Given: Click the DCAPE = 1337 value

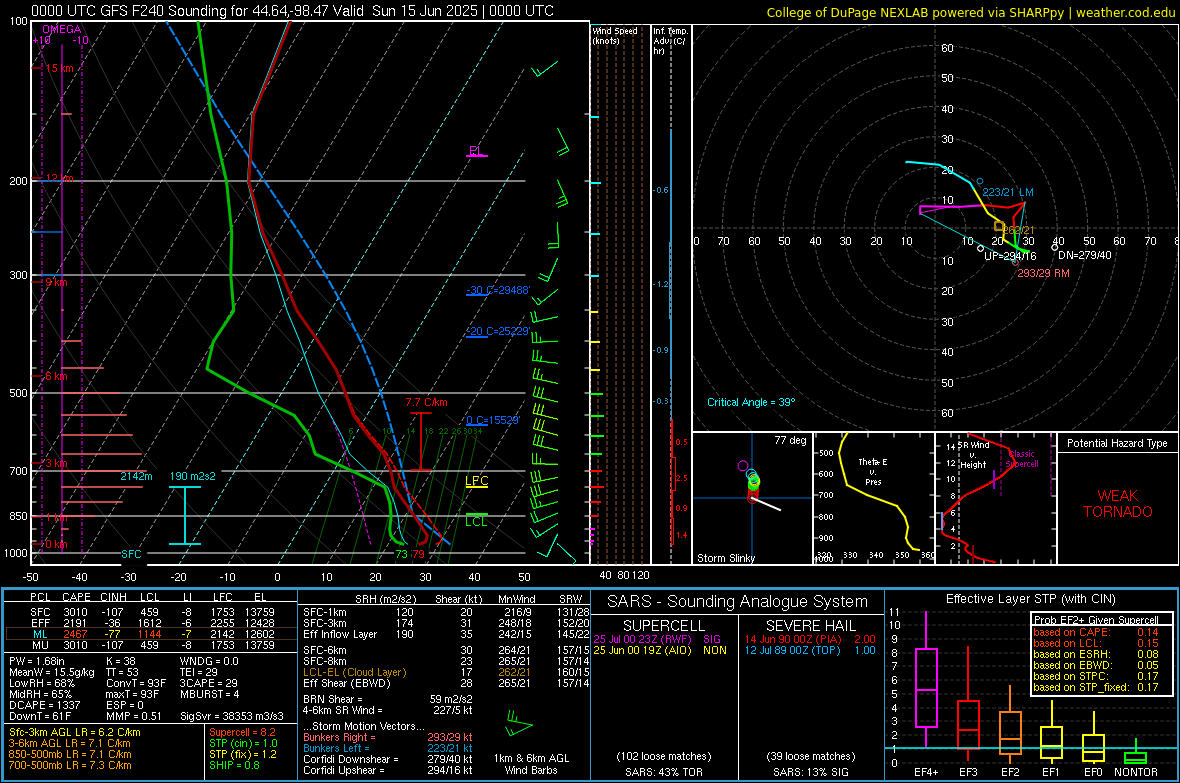Looking at the screenshot, I should [44, 705].
